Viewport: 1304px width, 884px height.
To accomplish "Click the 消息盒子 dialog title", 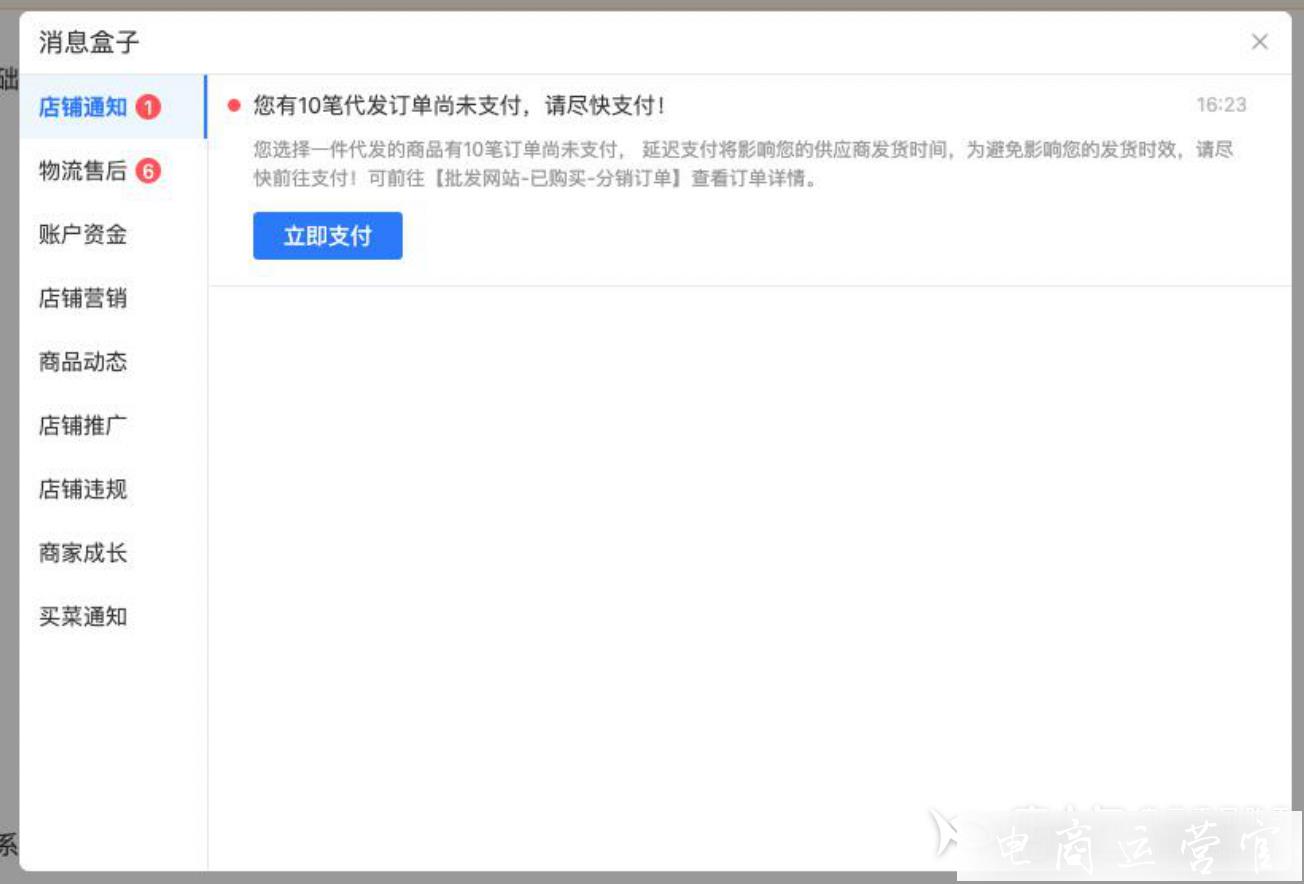I will coord(89,42).
